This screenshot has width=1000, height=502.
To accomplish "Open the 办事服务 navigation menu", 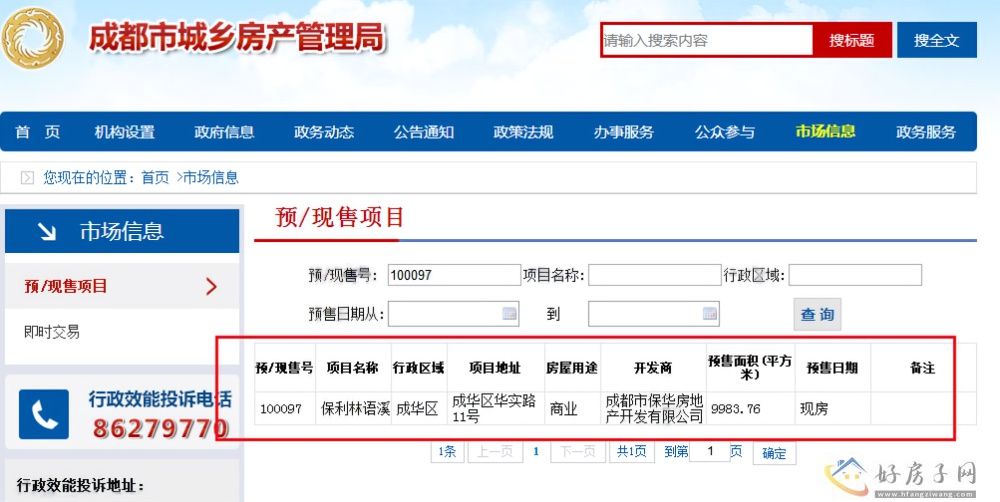I will click(623, 132).
